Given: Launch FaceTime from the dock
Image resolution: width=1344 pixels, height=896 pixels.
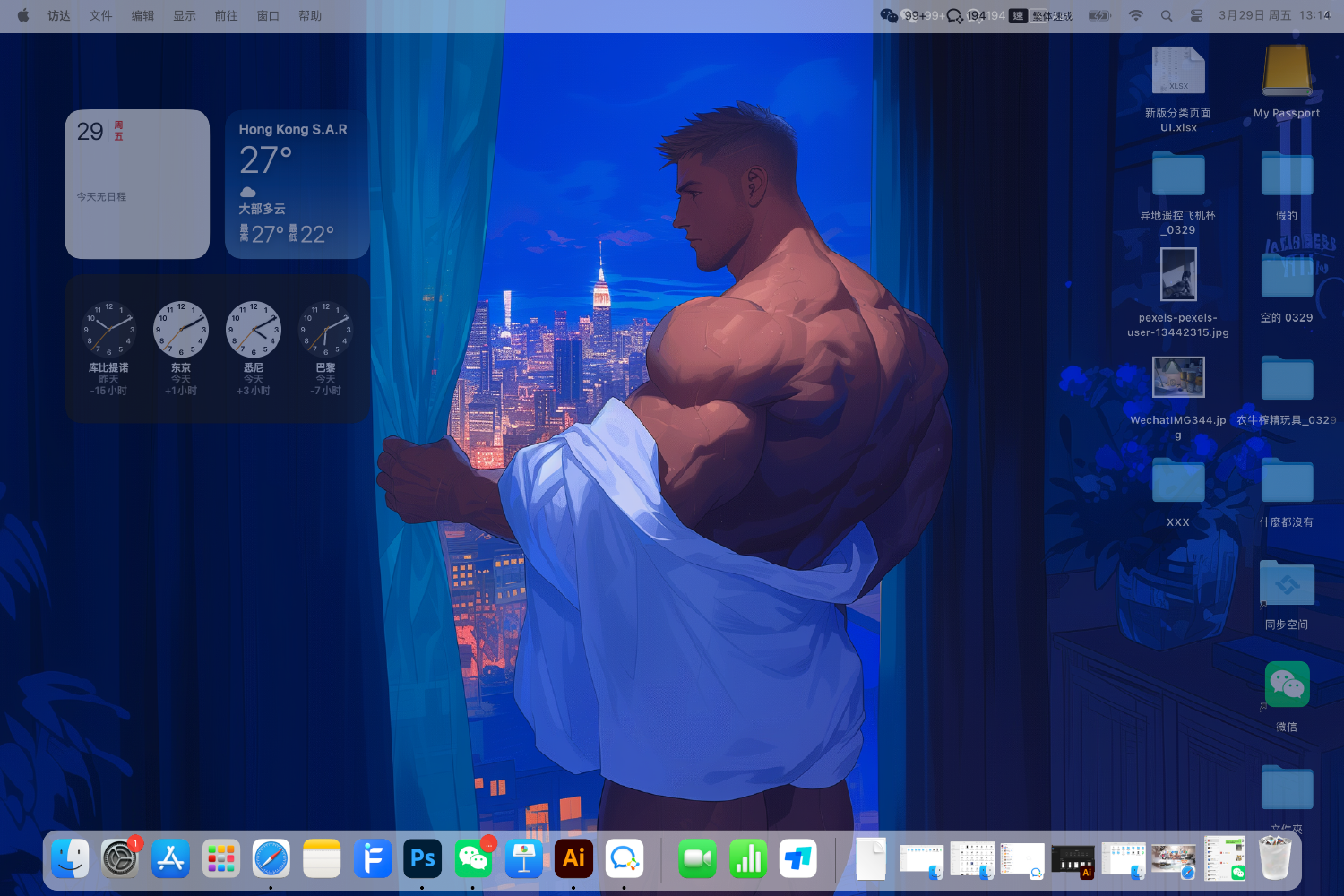Looking at the screenshot, I should pos(697,858).
